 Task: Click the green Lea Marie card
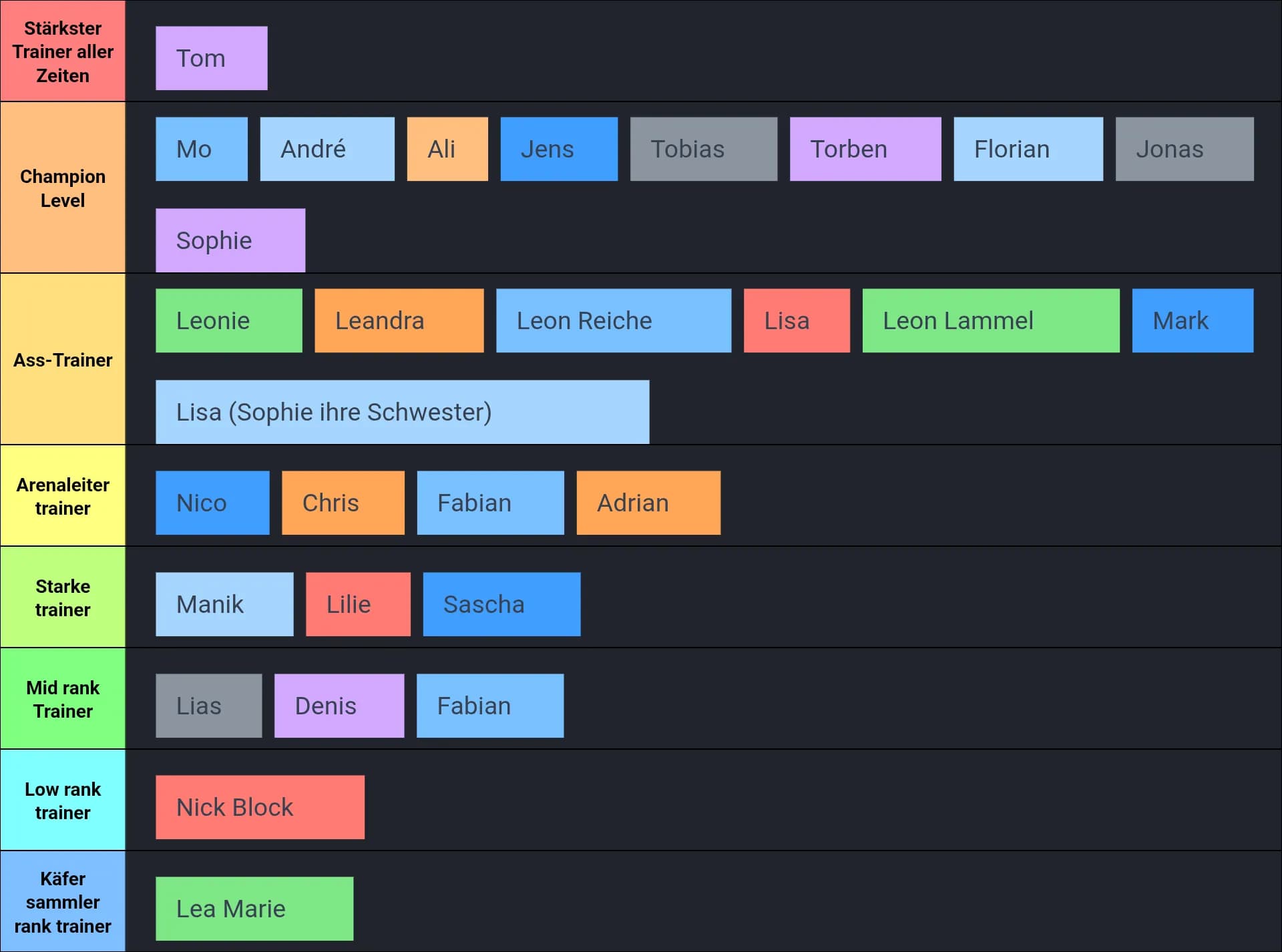click(x=254, y=909)
